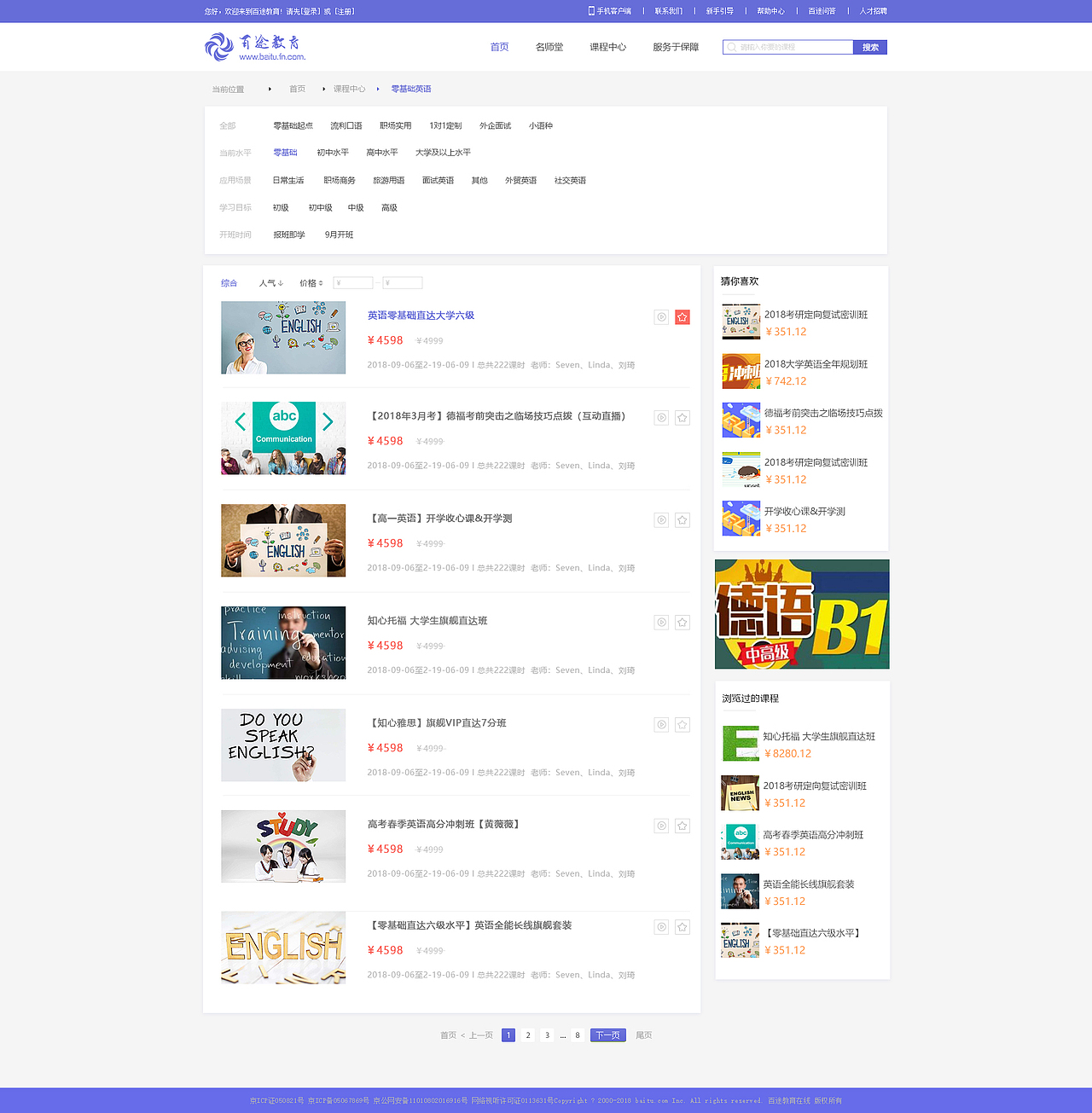Select the 综合 sorting tab

[229, 283]
